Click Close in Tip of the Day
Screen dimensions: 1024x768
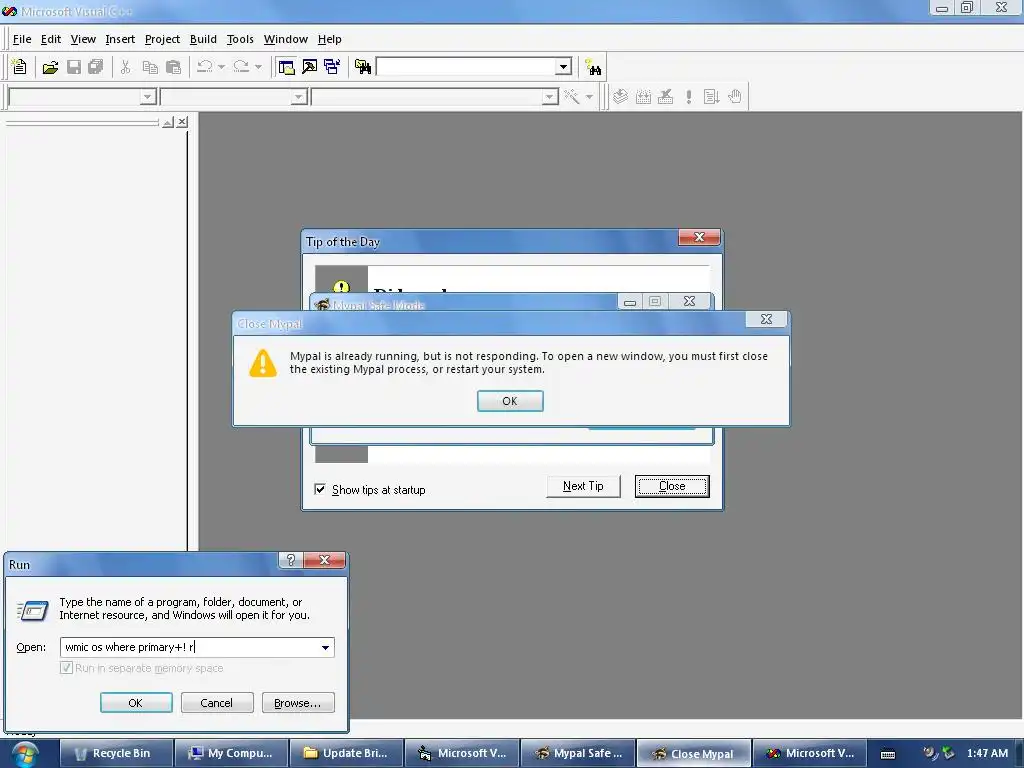[672, 486]
